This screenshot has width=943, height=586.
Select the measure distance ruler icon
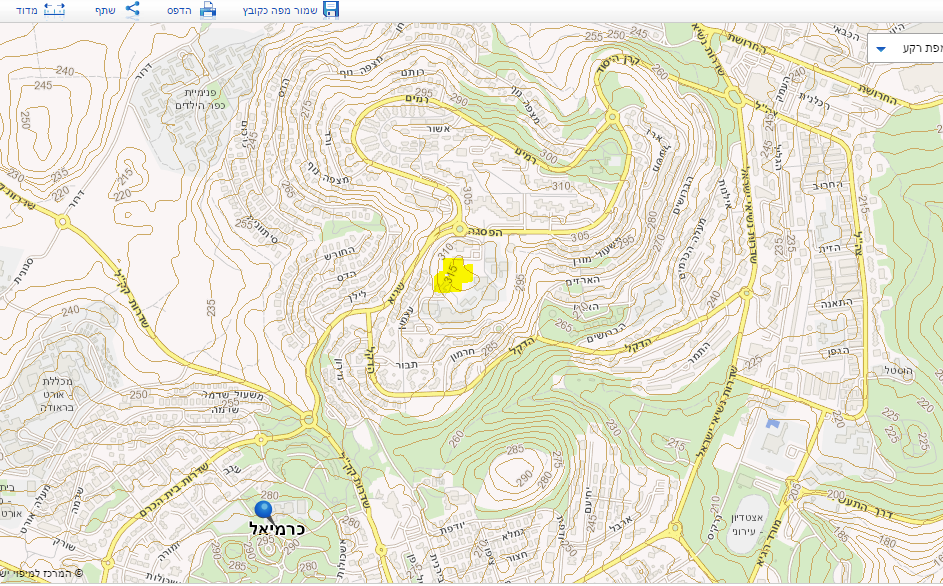tap(54, 10)
